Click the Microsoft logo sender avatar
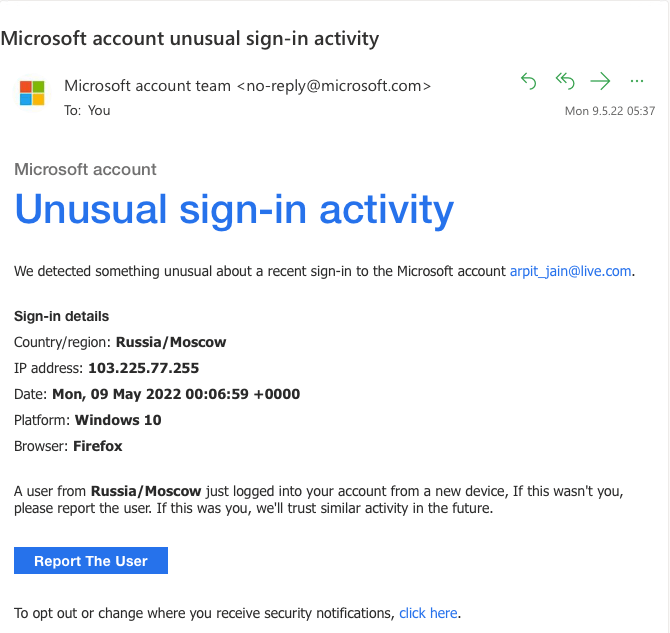The image size is (670, 633). pos(32,93)
